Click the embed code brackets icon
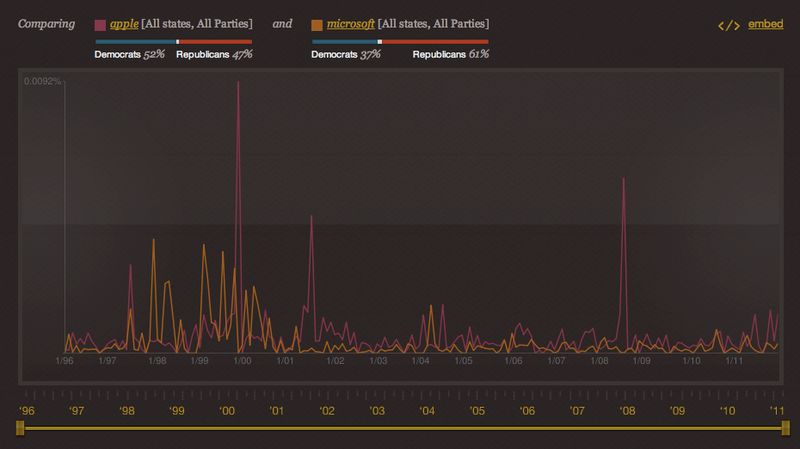The width and height of the screenshot is (800, 449). (x=729, y=26)
